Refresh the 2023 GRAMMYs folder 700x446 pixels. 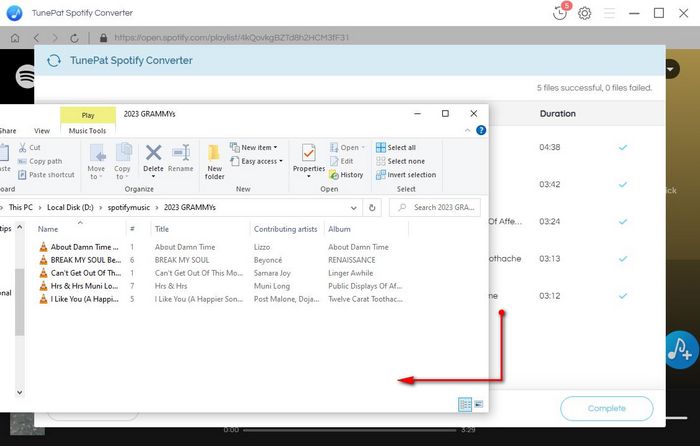372,208
